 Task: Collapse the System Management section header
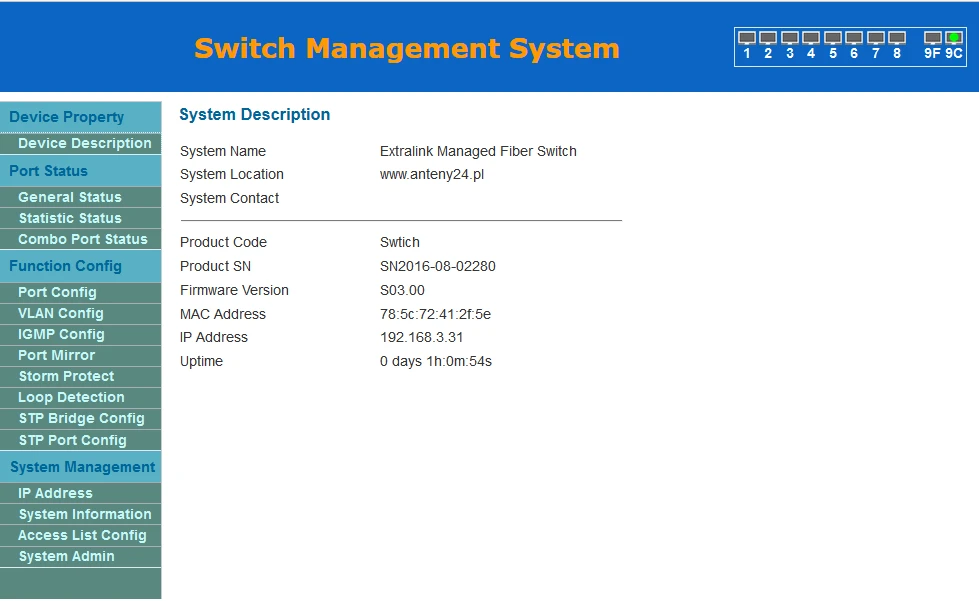[x=82, y=467]
